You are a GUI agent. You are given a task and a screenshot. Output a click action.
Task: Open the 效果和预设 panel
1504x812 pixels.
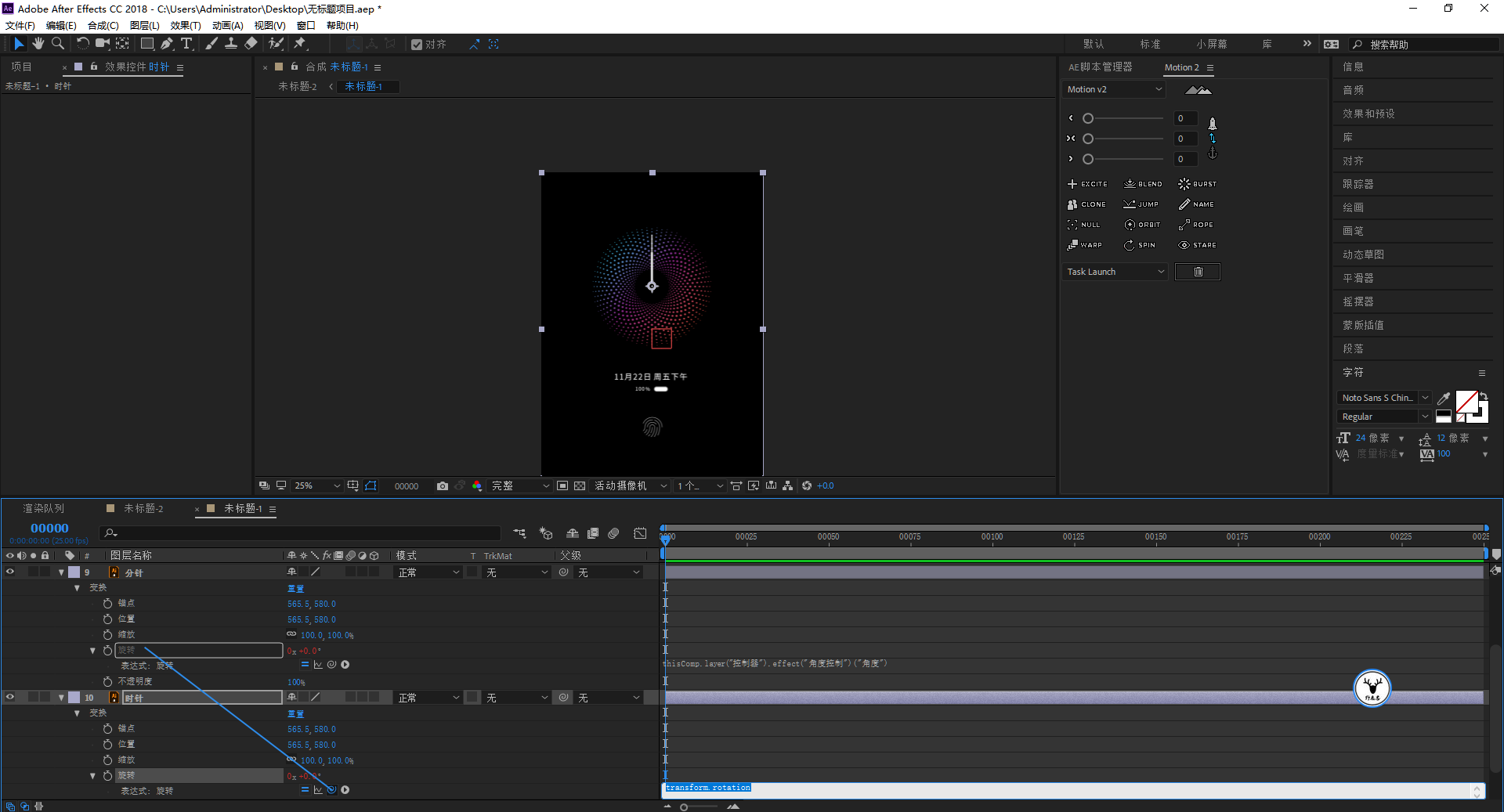pos(1368,114)
